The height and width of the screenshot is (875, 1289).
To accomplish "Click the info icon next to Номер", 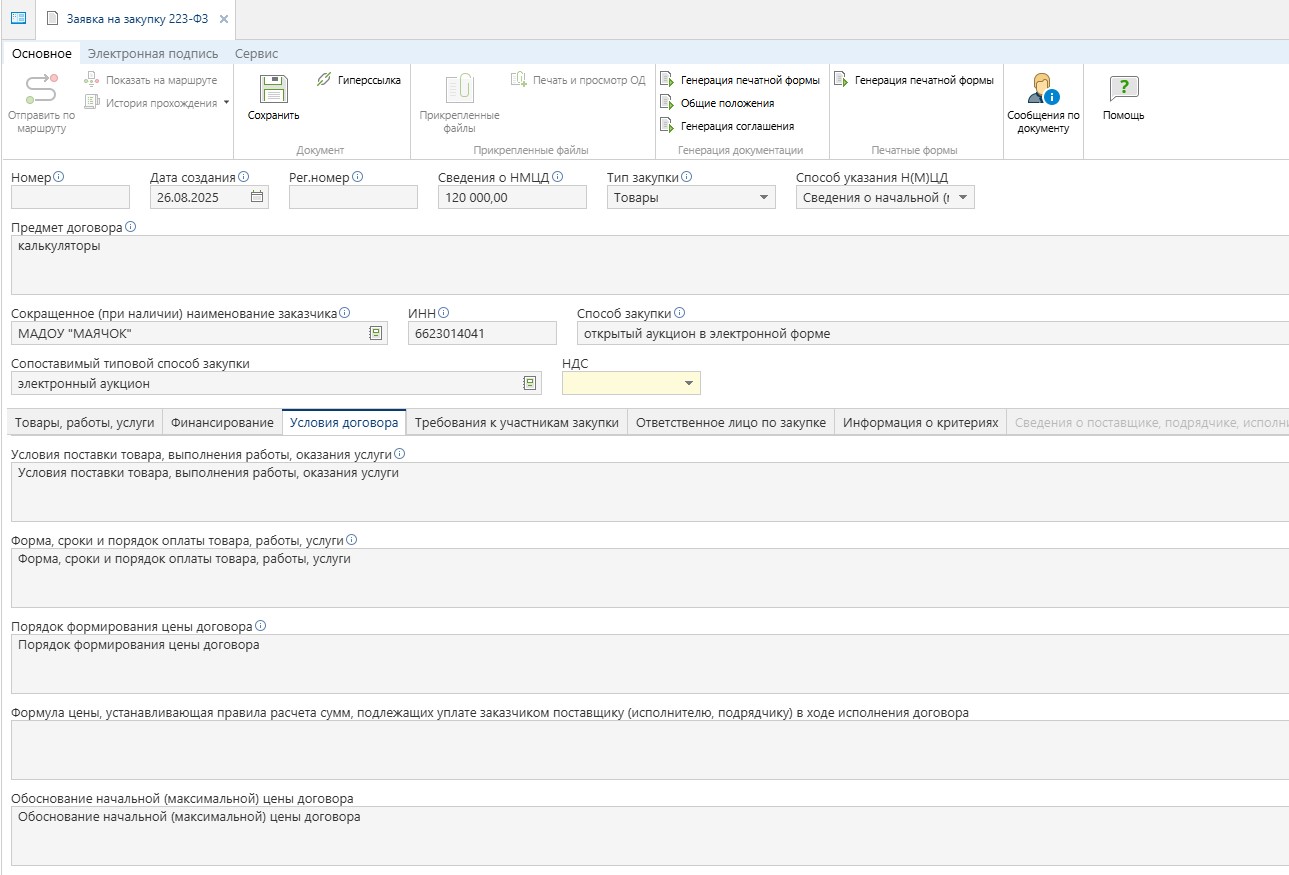I will pos(58,177).
